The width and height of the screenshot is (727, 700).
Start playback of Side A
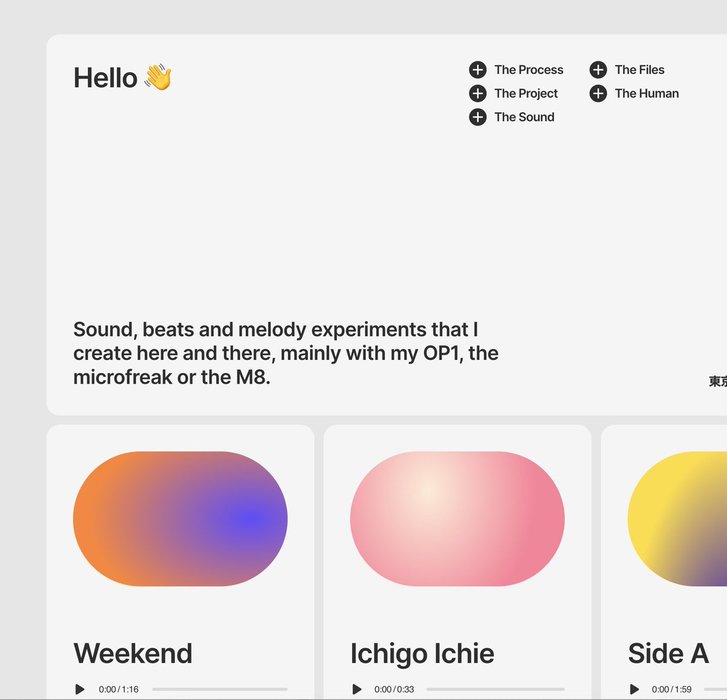[634, 689]
